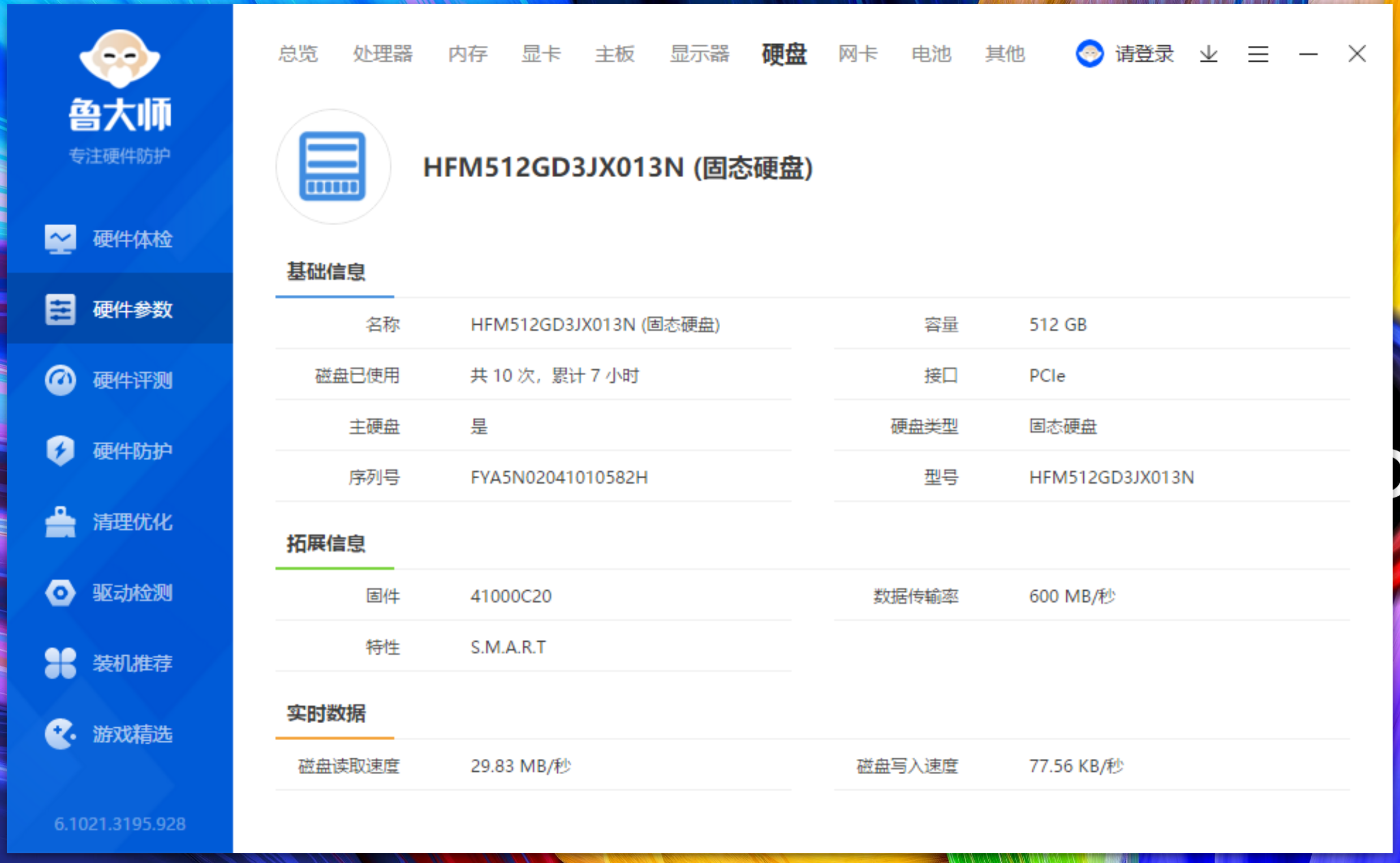Switch to the 电池 tab

(x=932, y=54)
